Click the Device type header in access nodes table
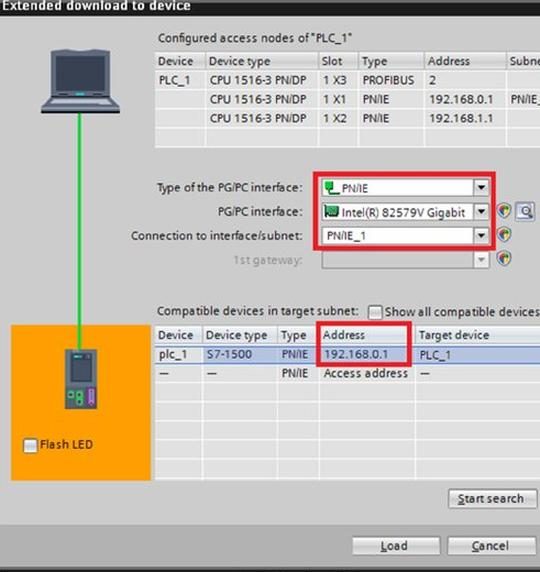 click(262, 61)
